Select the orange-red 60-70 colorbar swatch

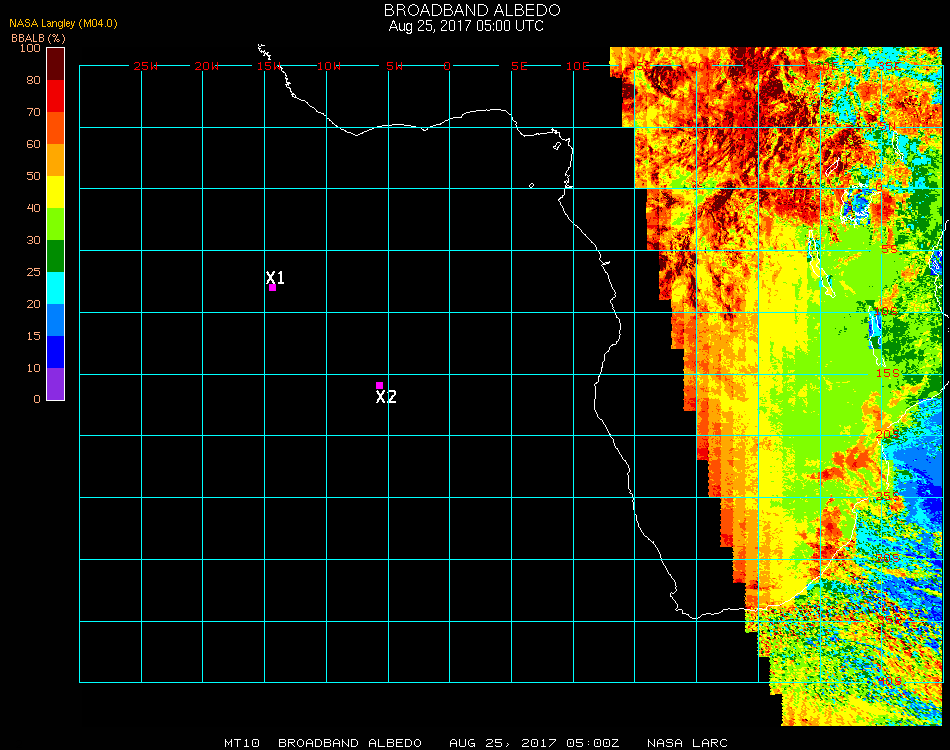tap(56, 128)
